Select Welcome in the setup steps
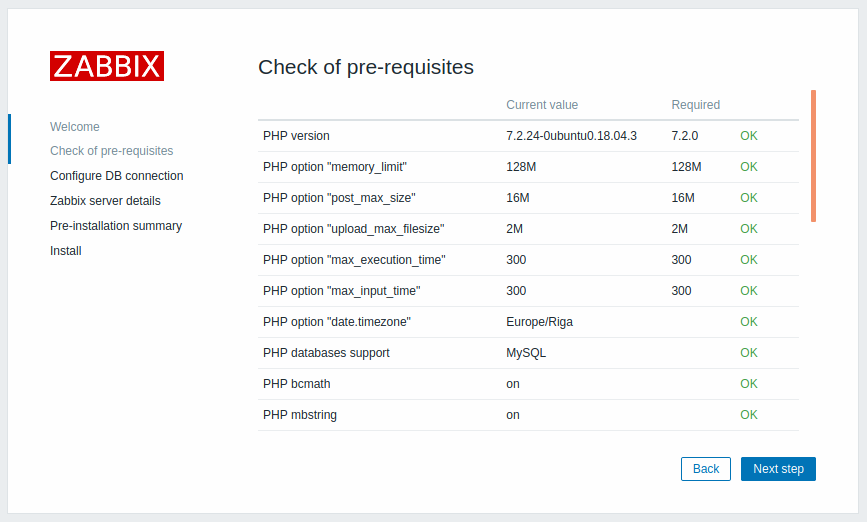 (x=75, y=127)
